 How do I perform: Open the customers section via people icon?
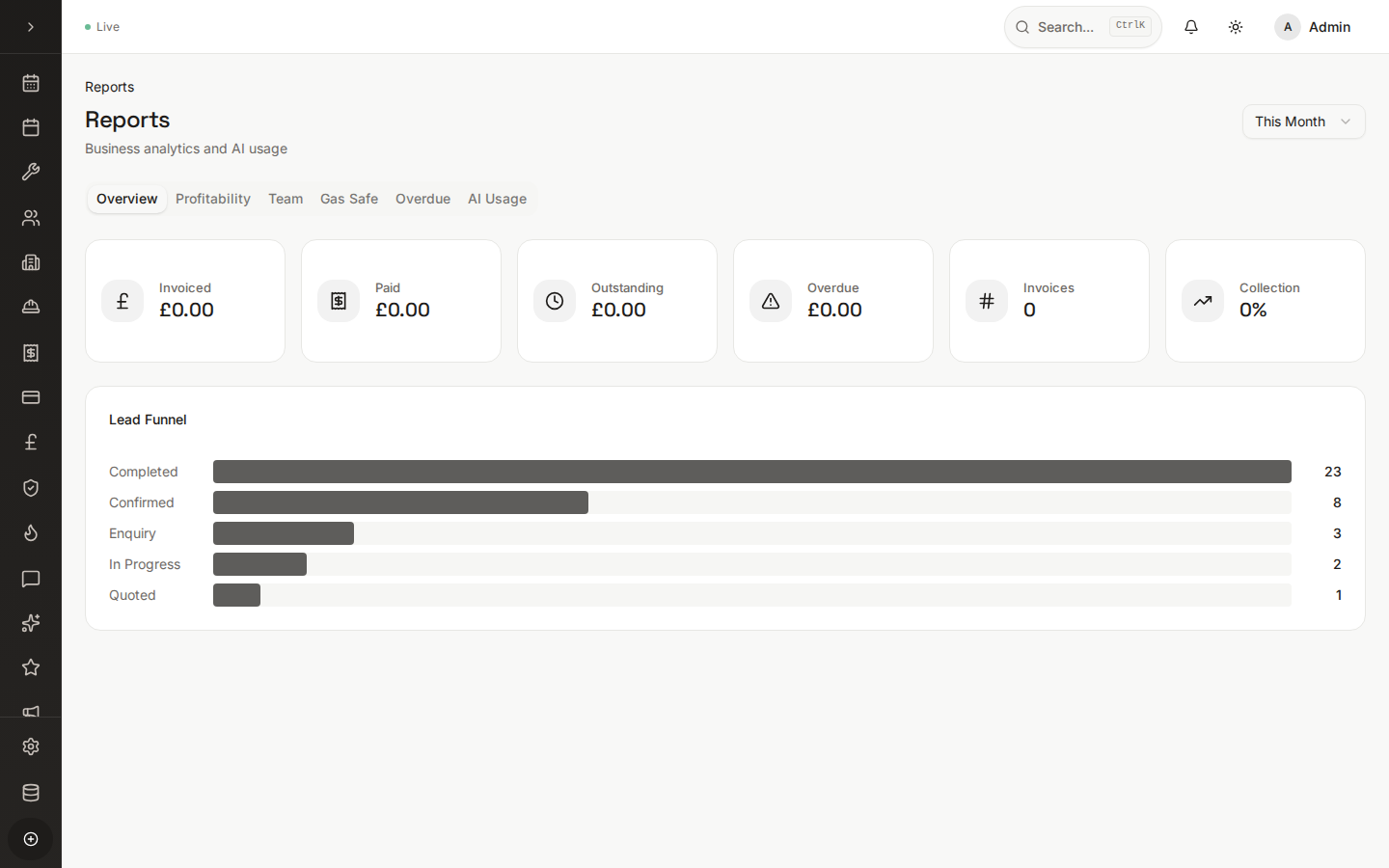(x=30, y=218)
